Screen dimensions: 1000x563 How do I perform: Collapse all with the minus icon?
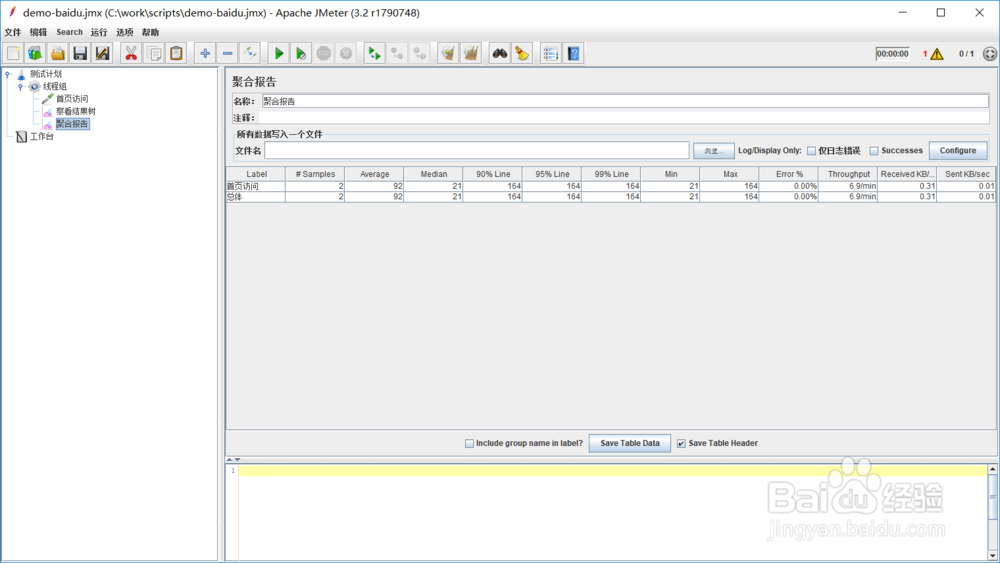(227, 54)
